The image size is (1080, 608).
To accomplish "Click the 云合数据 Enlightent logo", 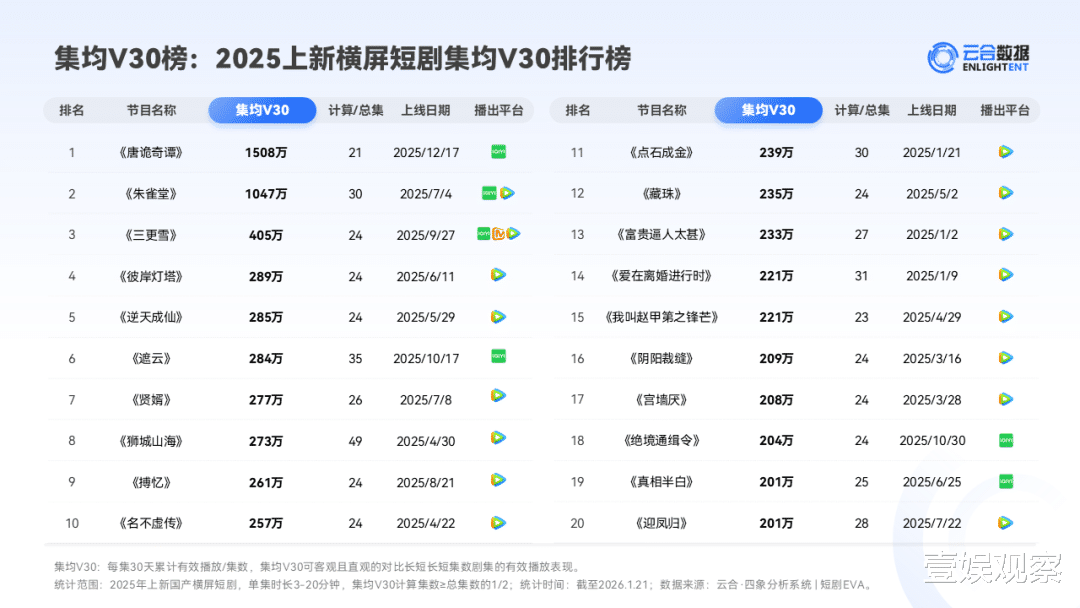I will [978, 58].
